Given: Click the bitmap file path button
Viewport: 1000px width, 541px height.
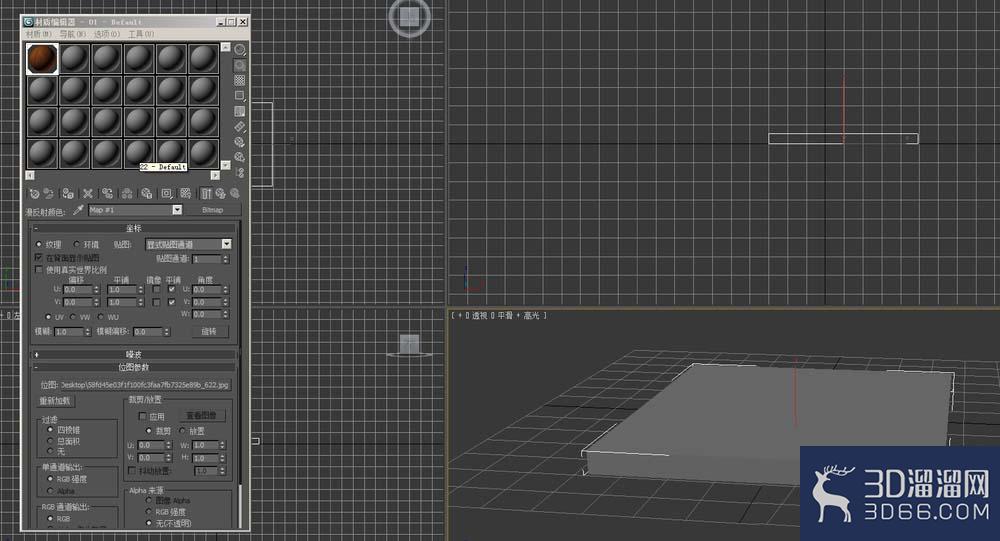Looking at the screenshot, I should tap(144, 385).
